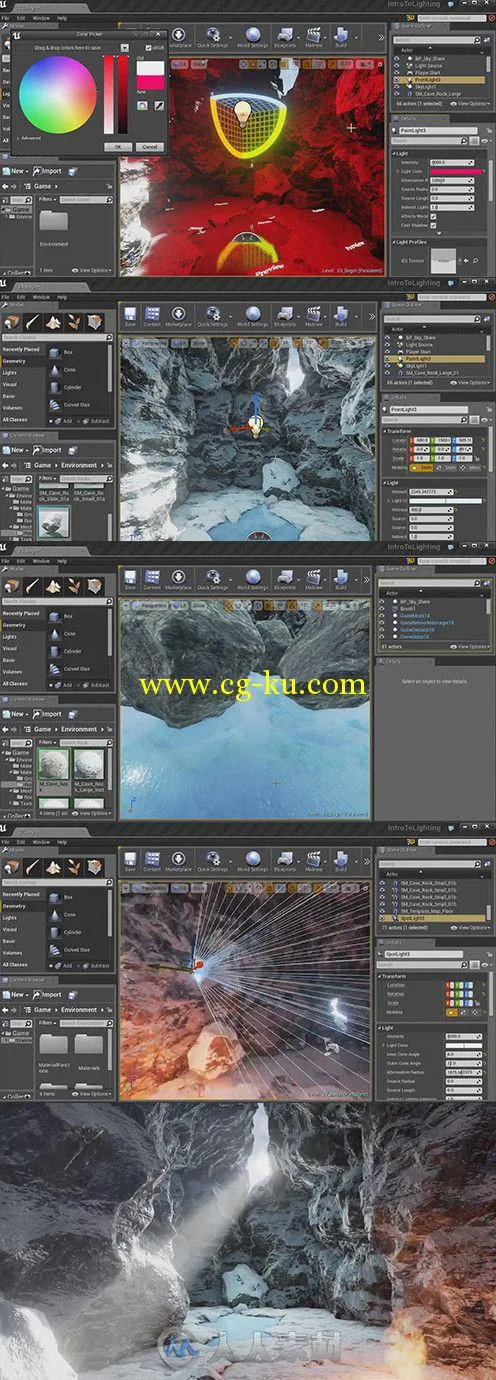Click Import in the Color Picker screenshot content browser
The width and height of the screenshot is (496, 1380).
(47, 170)
